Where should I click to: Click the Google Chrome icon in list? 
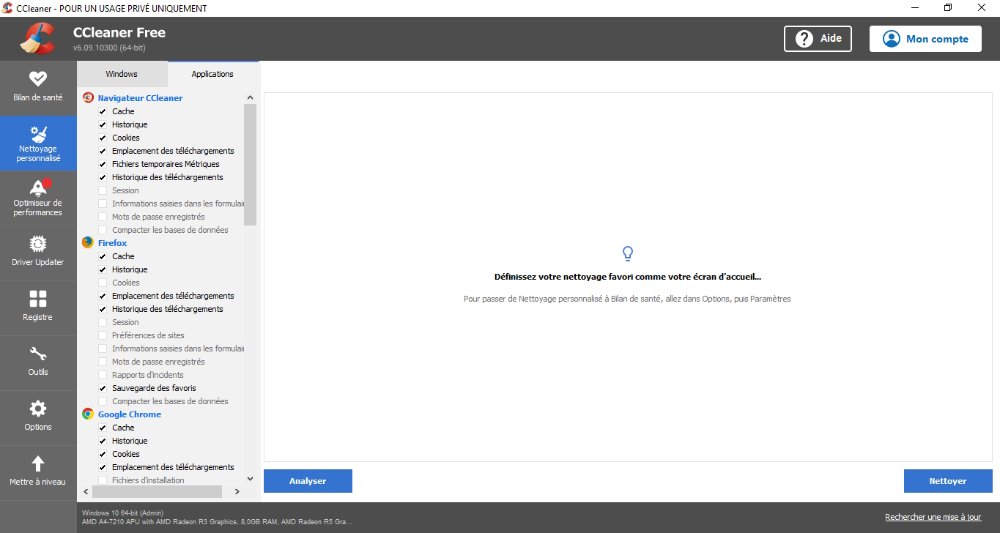click(x=88, y=414)
